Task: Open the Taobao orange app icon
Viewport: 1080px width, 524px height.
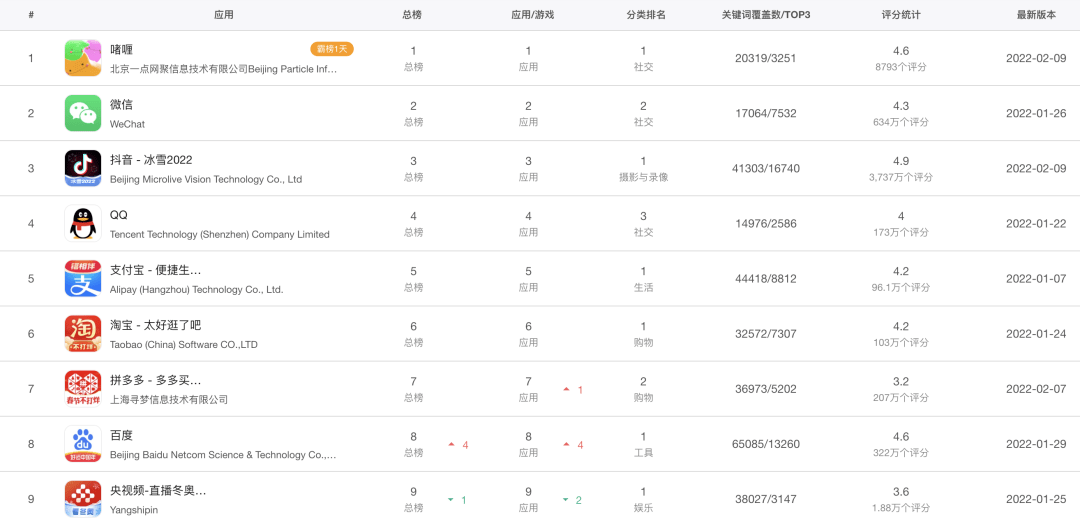Action: [83, 334]
